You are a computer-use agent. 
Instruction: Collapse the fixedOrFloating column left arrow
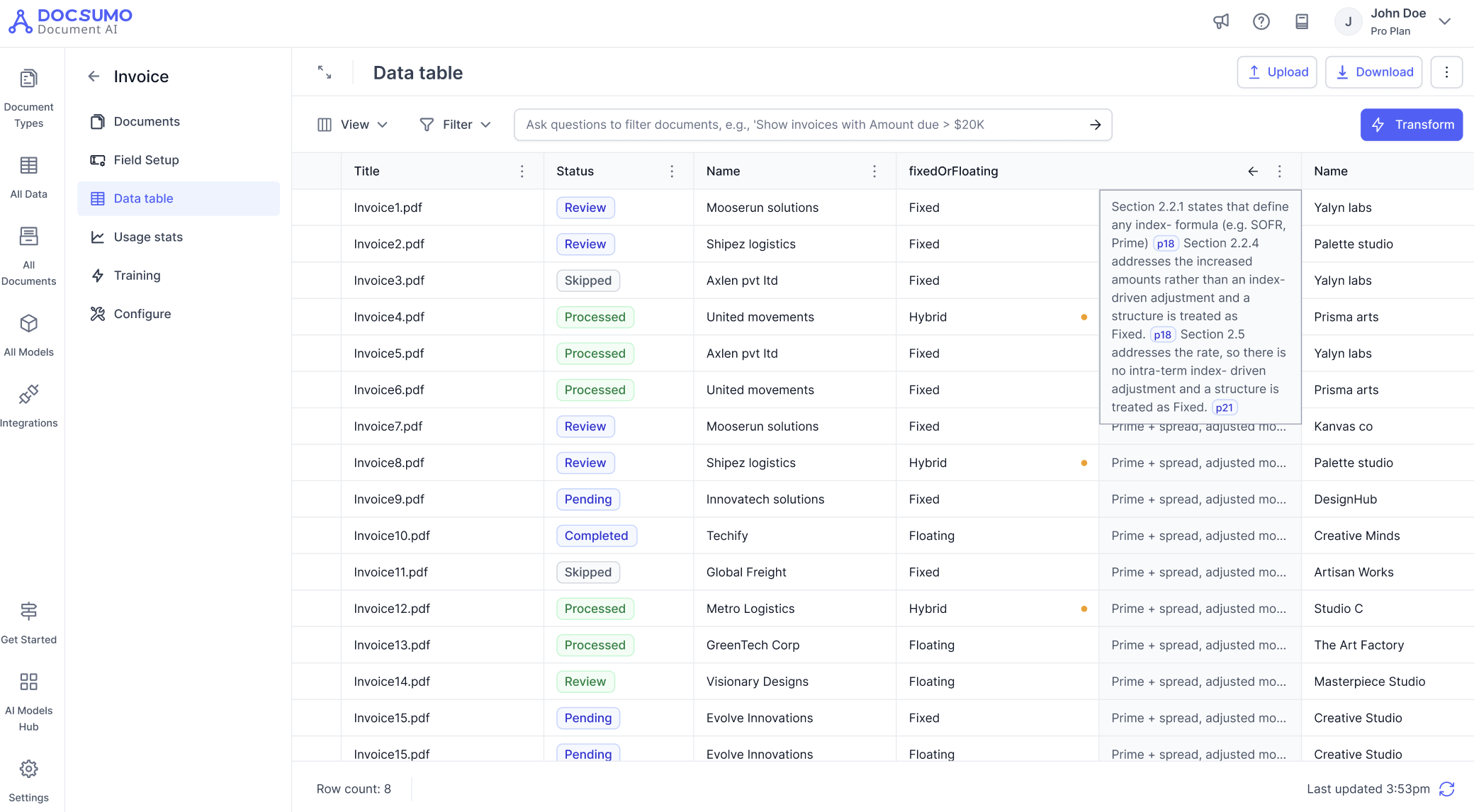pos(1253,171)
